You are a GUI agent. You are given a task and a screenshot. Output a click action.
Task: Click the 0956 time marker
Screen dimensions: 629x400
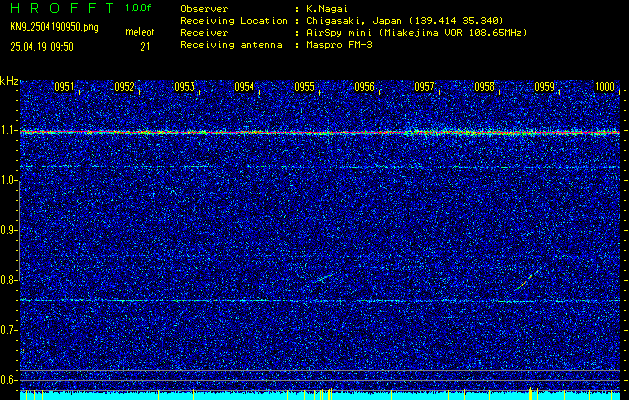[x=364, y=87]
